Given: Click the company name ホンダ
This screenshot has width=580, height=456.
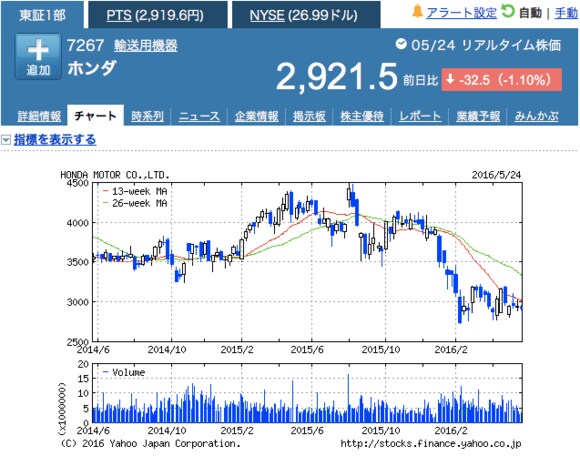Looking at the screenshot, I should point(92,68).
